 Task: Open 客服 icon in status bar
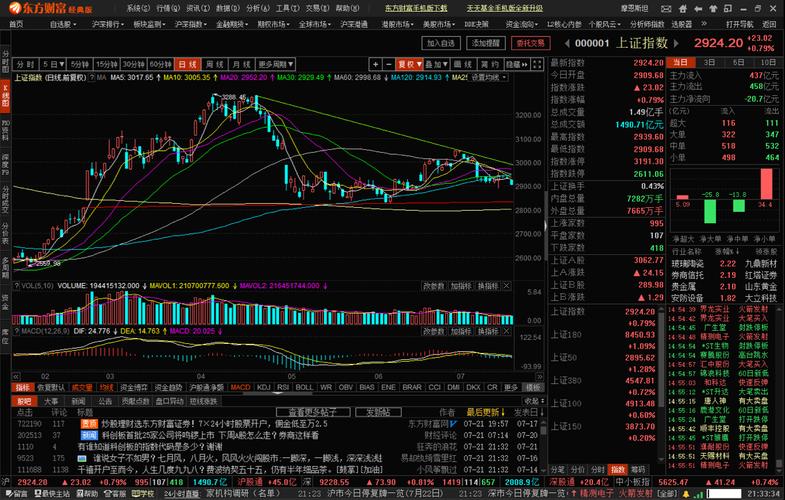pyautogui.click(x=115, y=494)
